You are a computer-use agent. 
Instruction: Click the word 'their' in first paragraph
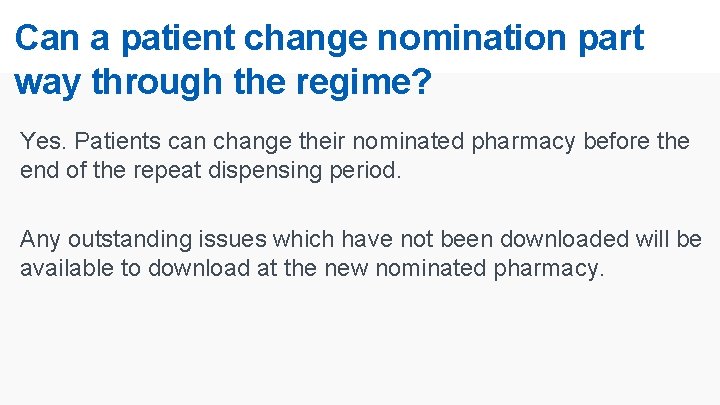coord(322,141)
